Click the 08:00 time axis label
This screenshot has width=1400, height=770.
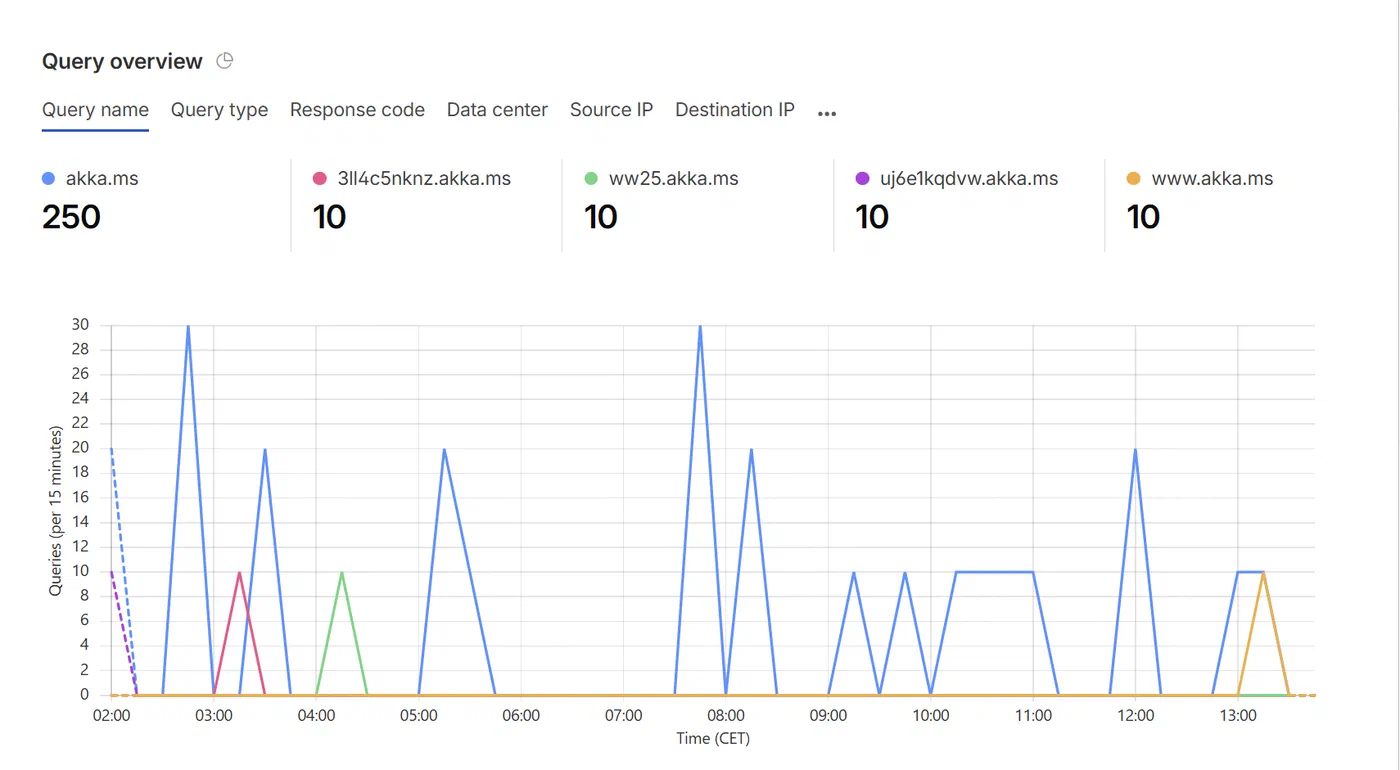point(726,716)
